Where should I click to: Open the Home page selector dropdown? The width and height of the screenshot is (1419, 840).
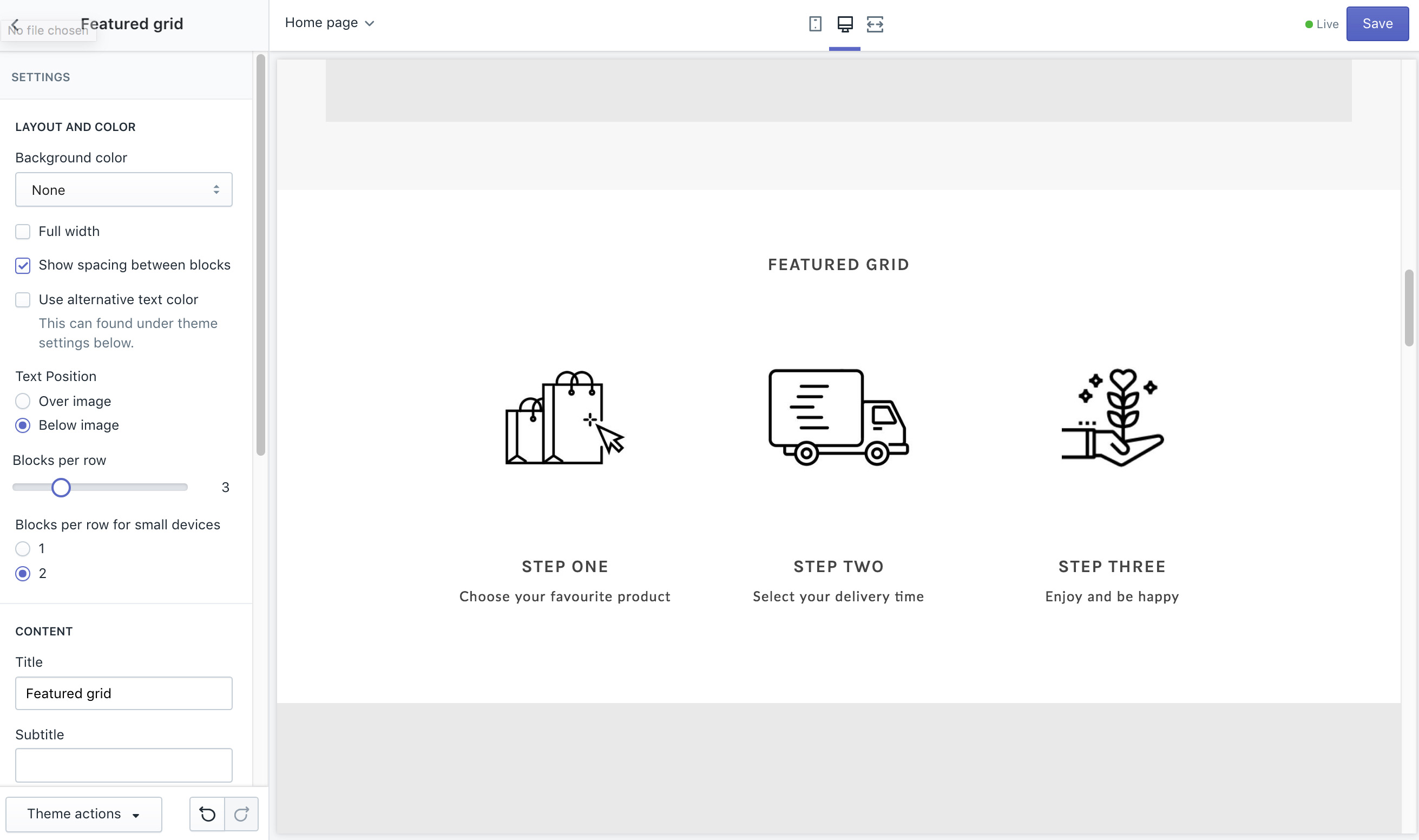pyautogui.click(x=330, y=23)
